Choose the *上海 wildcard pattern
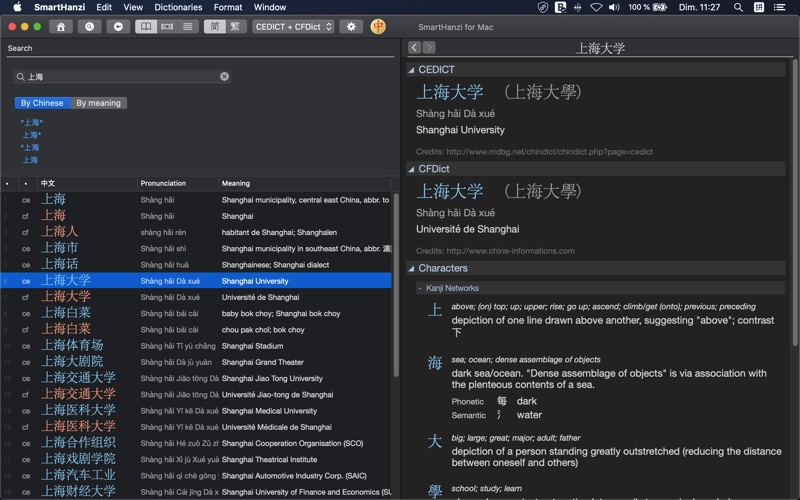This screenshot has height=500, width=800. [30, 147]
